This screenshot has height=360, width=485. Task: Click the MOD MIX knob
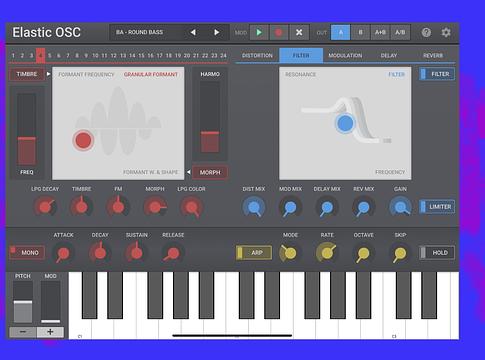coord(290,207)
